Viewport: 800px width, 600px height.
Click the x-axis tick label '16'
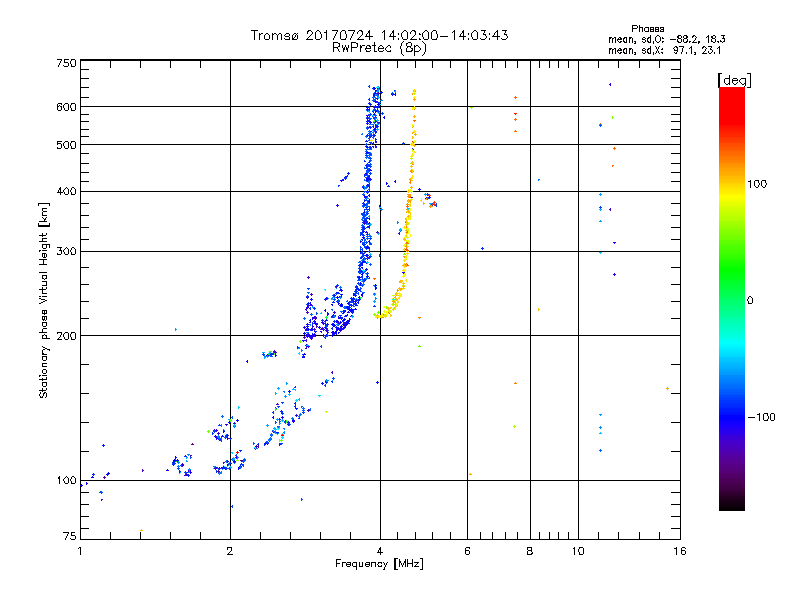[680, 551]
